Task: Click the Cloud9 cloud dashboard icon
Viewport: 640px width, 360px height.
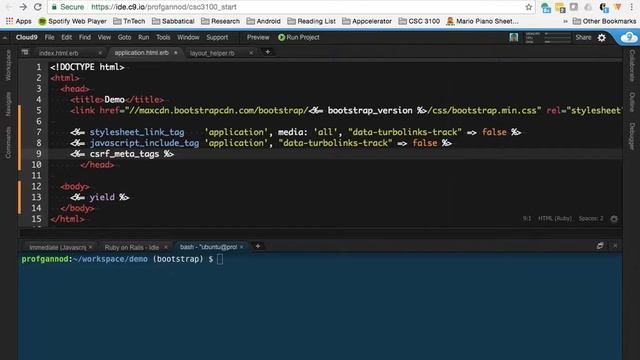Action: pyautogui.click(x=629, y=38)
